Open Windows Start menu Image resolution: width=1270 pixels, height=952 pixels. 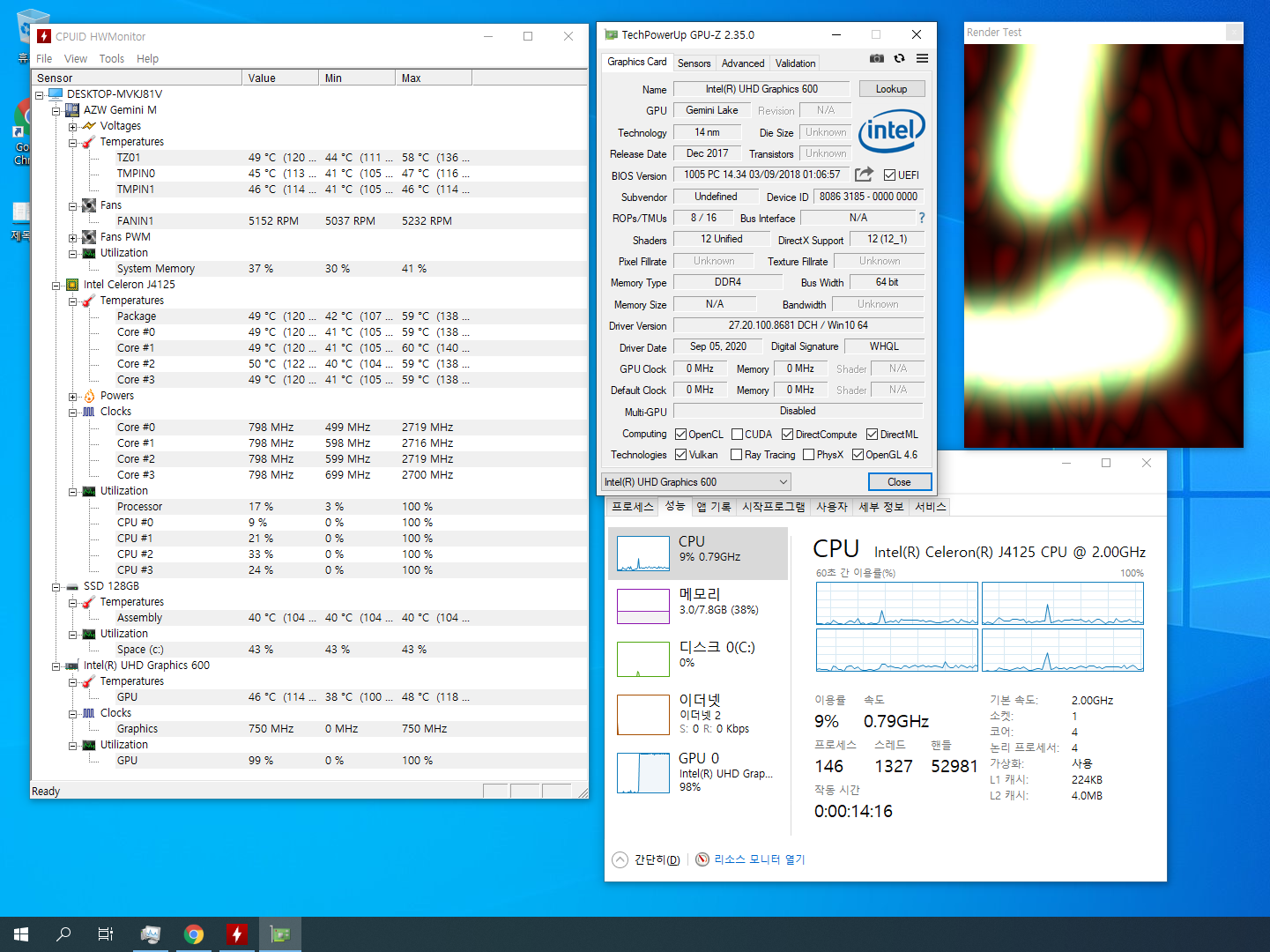(x=21, y=934)
